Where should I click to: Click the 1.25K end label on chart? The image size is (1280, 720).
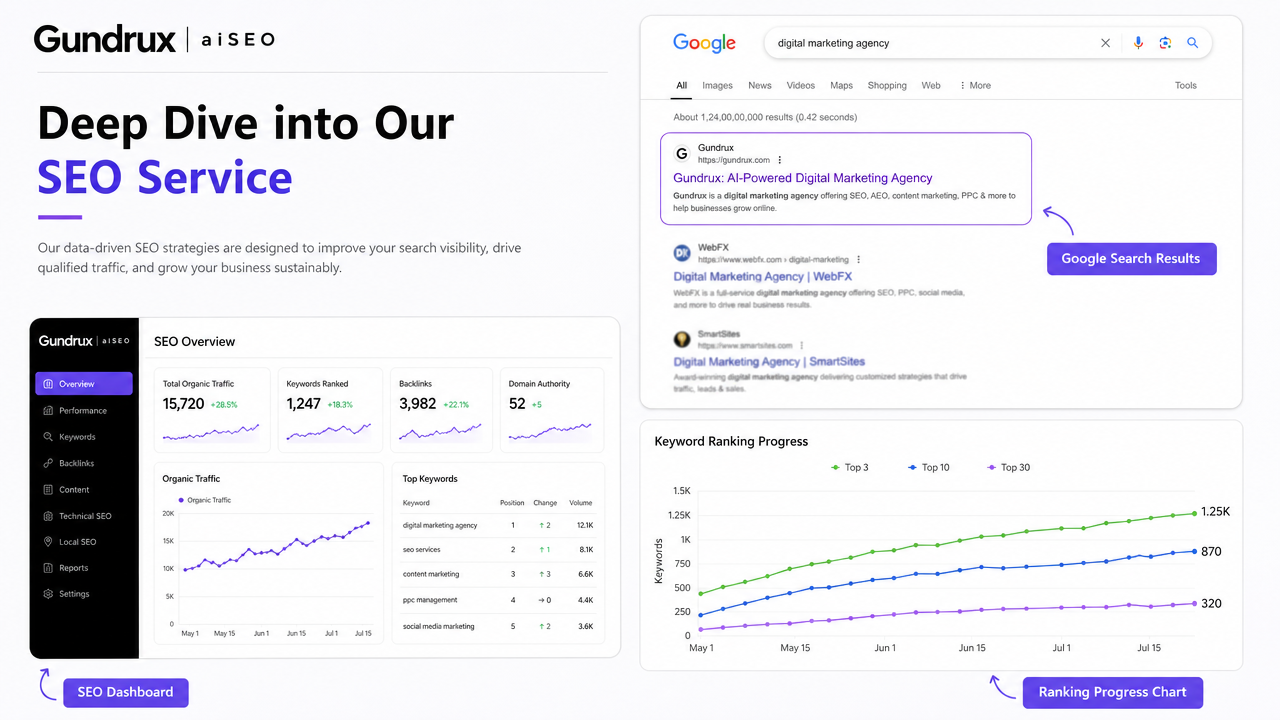tap(1216, 512)
